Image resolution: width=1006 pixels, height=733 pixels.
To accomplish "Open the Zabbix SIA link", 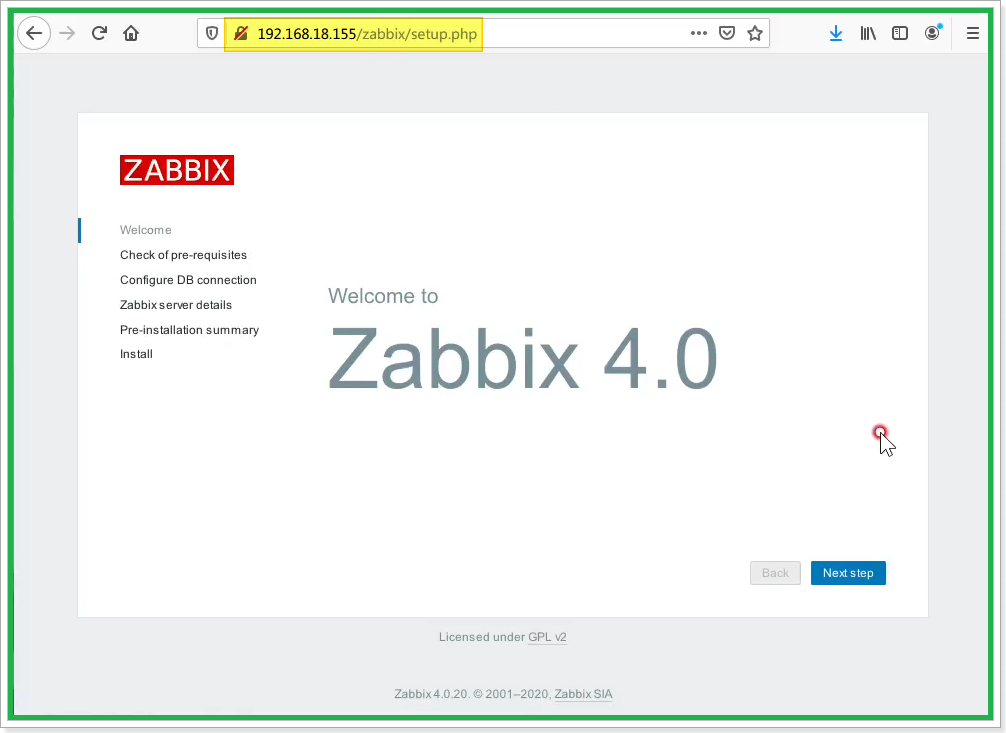I will (583, 694).
